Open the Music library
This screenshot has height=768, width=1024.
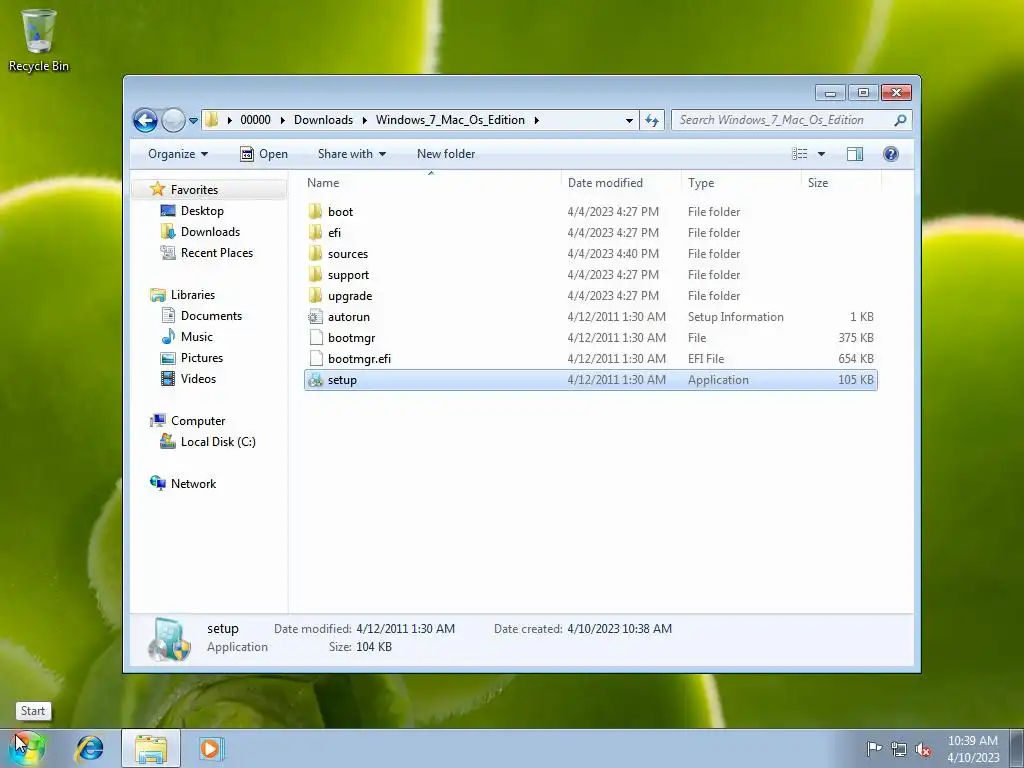197,337
